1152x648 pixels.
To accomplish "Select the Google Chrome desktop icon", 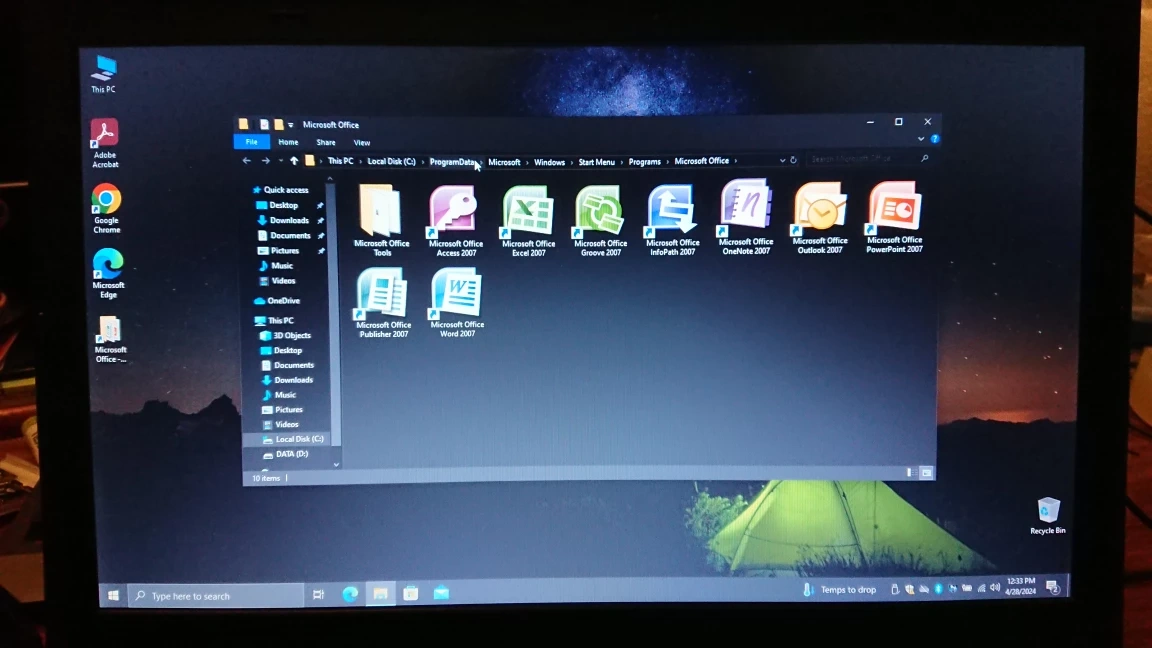I will click(107, 209).
